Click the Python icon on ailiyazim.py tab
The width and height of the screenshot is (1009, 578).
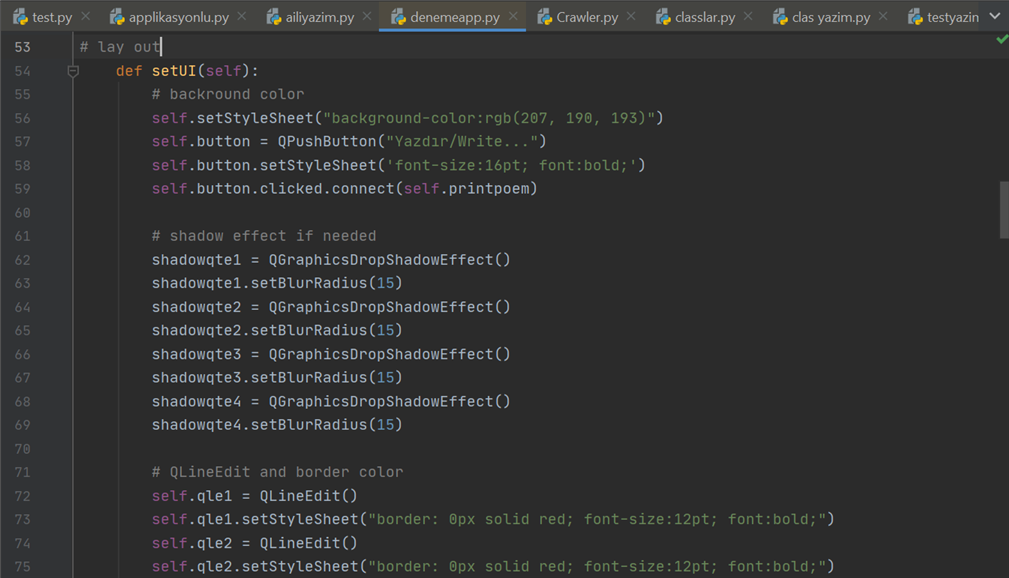(x=274, y=17)
